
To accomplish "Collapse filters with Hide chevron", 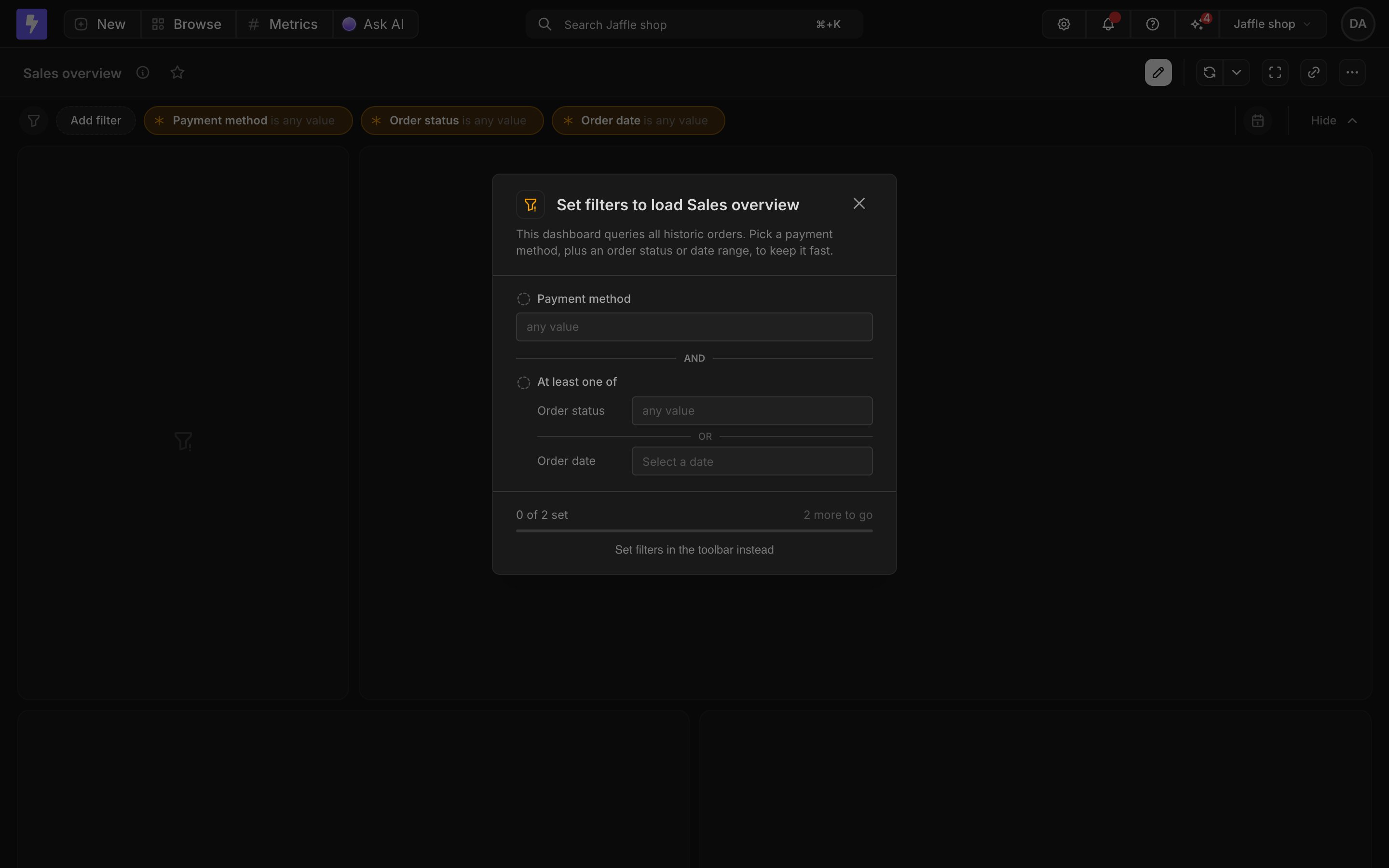I will [1334, 121].
